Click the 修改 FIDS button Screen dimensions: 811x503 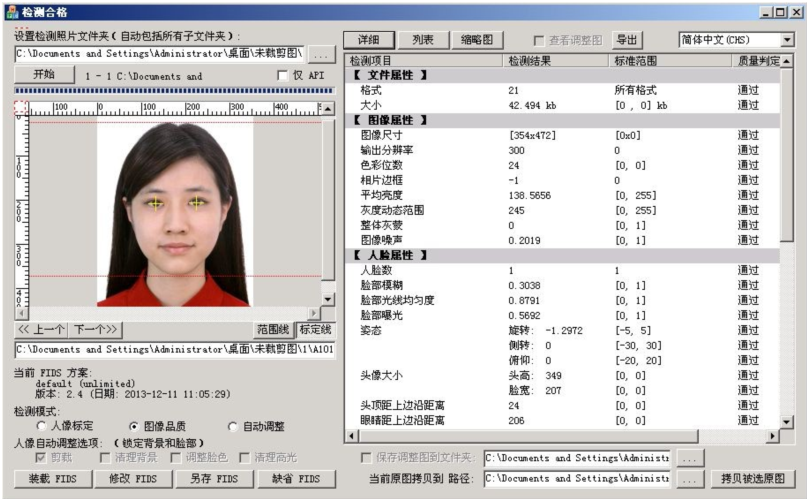[x=133, y=479]
